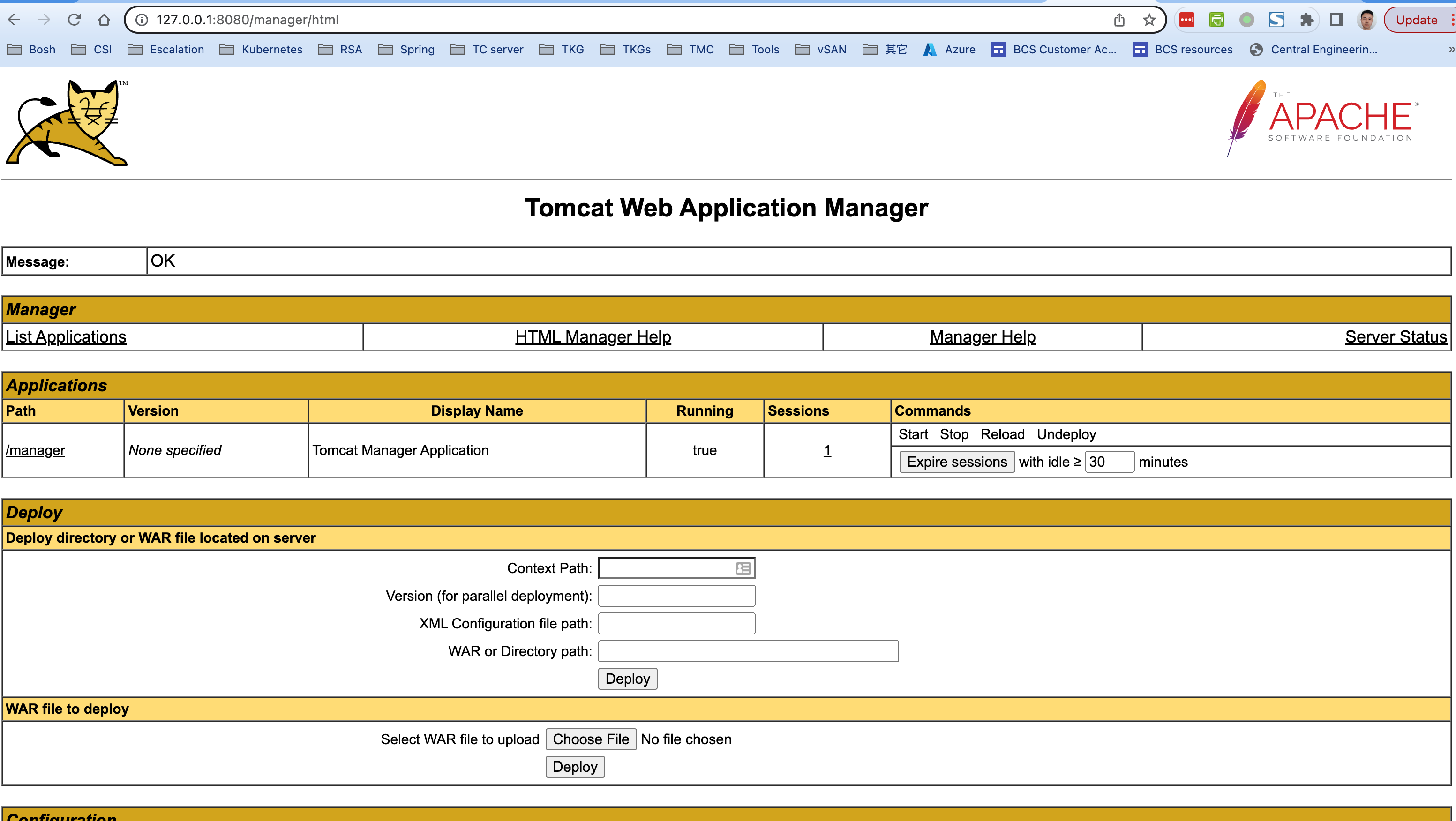Click the Stop command text
Screen dimensions: 1456x821
(954, 434)
